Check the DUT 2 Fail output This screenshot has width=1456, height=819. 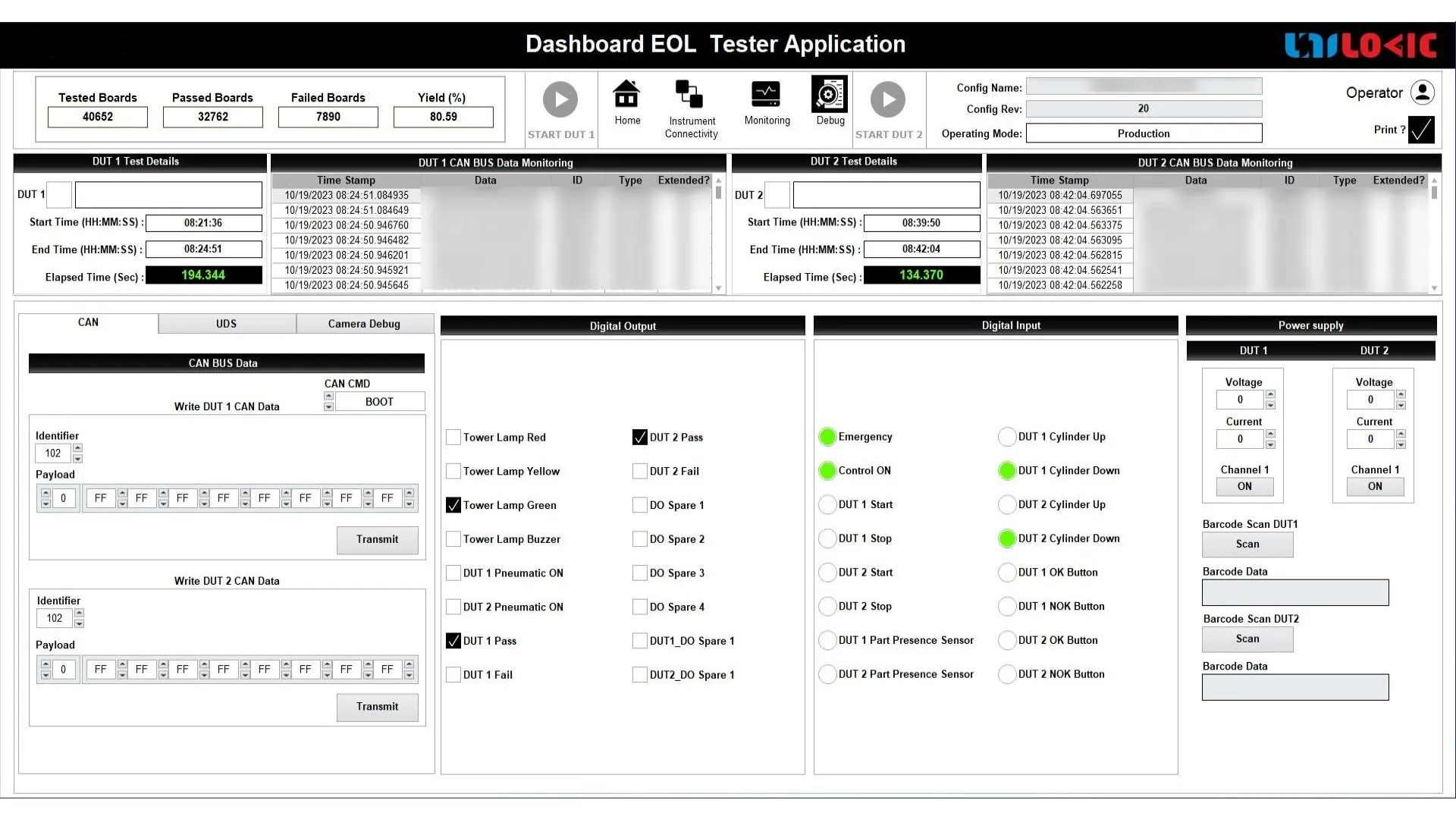640,471
